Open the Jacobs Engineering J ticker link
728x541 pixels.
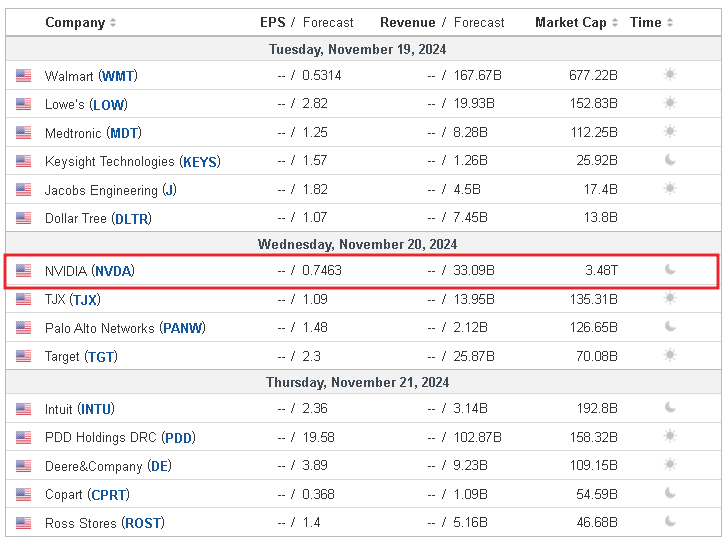pos(169,190)
